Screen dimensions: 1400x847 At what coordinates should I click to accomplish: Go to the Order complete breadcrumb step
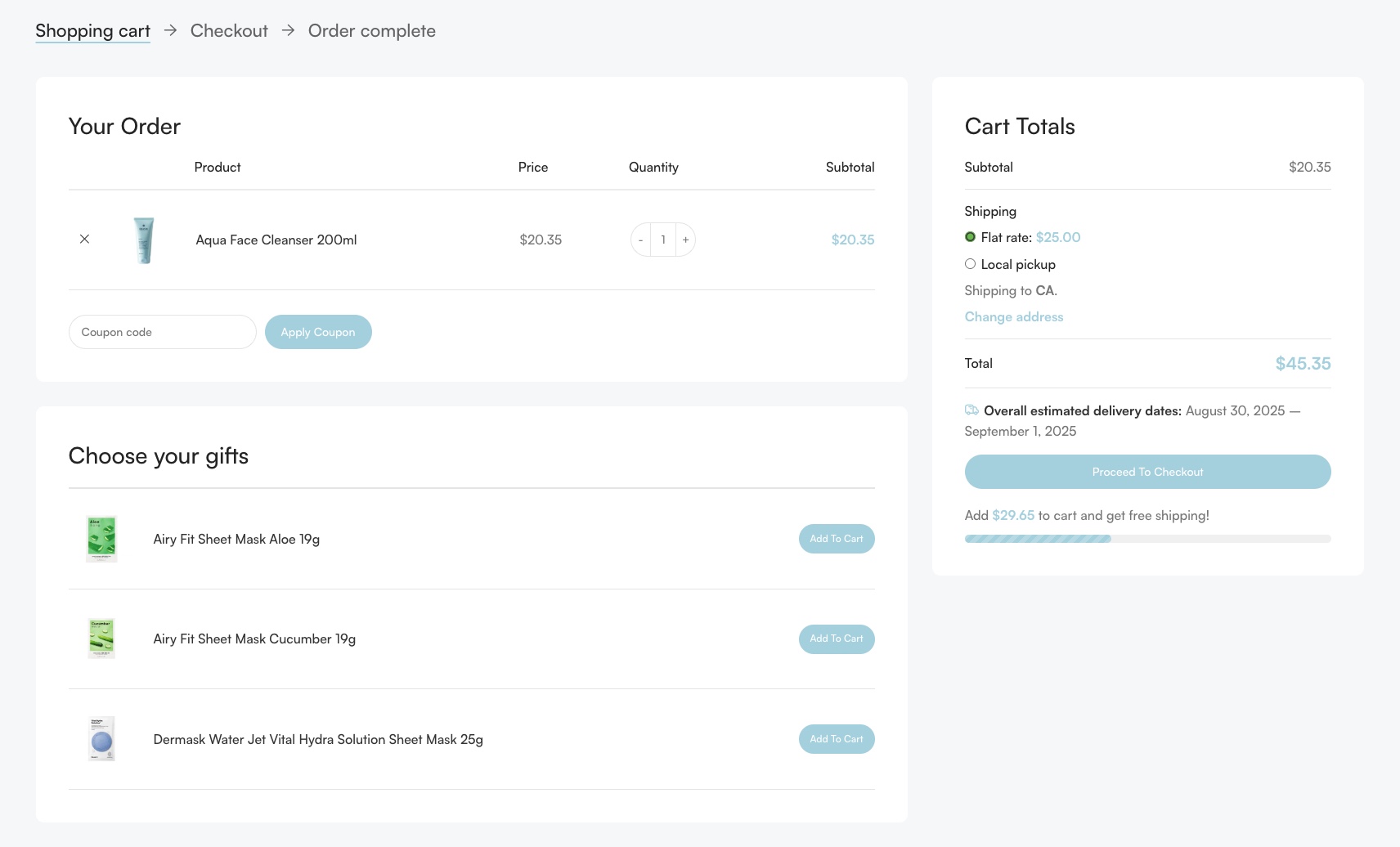(372, 31)
